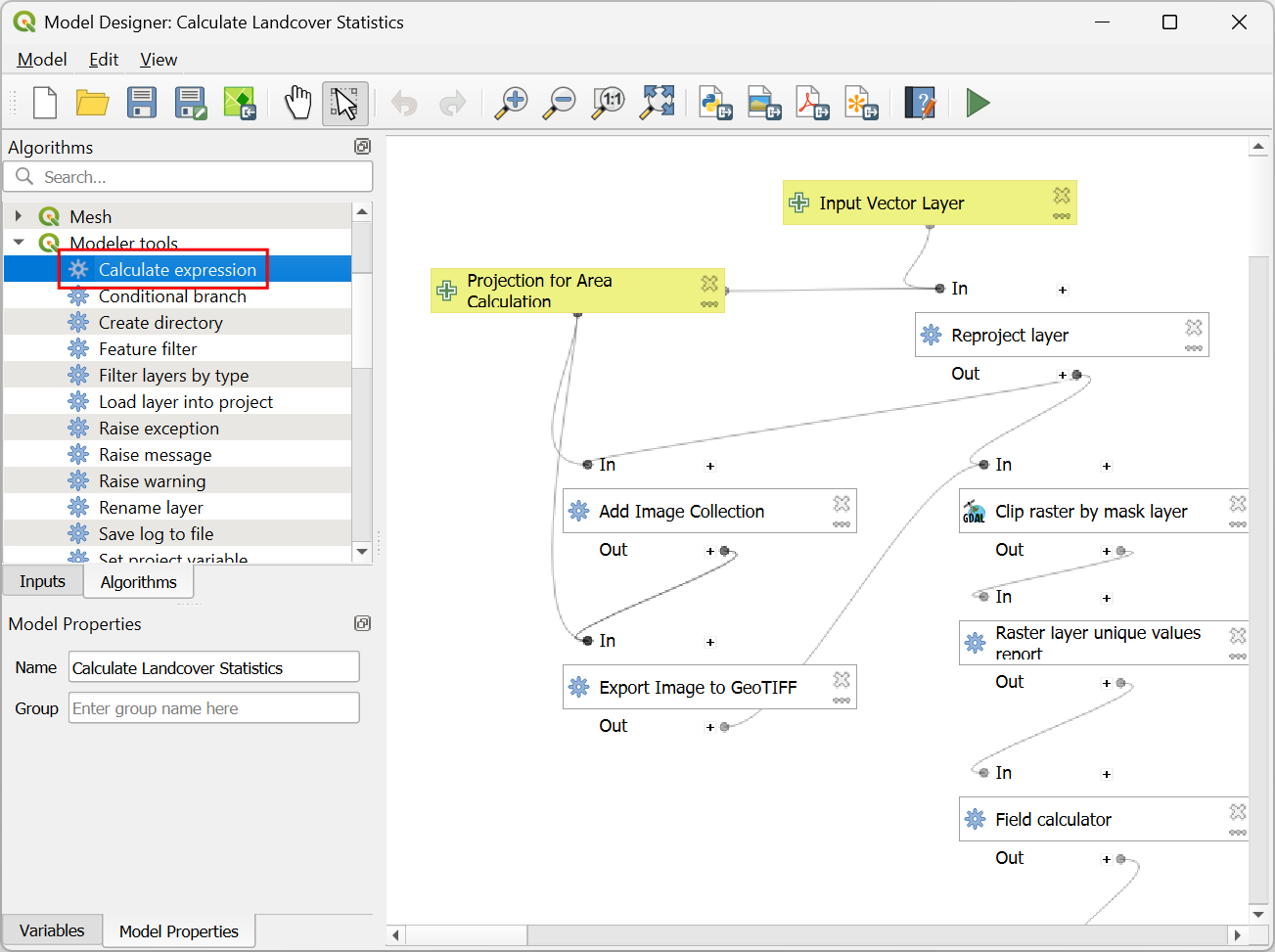This screenshot has width=1275, height=952.
Task: Activate the Pan hand tool
Action: [297, 103]
